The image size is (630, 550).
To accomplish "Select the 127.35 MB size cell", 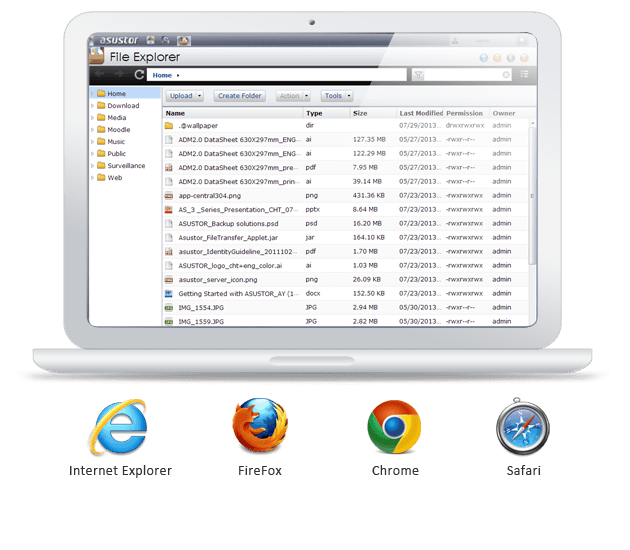I will tap(369, 139).
